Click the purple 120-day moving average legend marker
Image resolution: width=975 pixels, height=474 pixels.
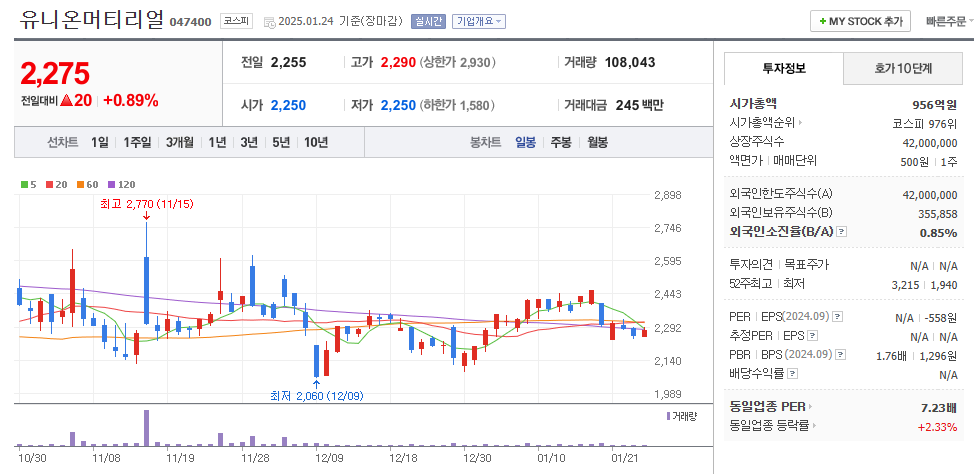(x=111, y=185)
